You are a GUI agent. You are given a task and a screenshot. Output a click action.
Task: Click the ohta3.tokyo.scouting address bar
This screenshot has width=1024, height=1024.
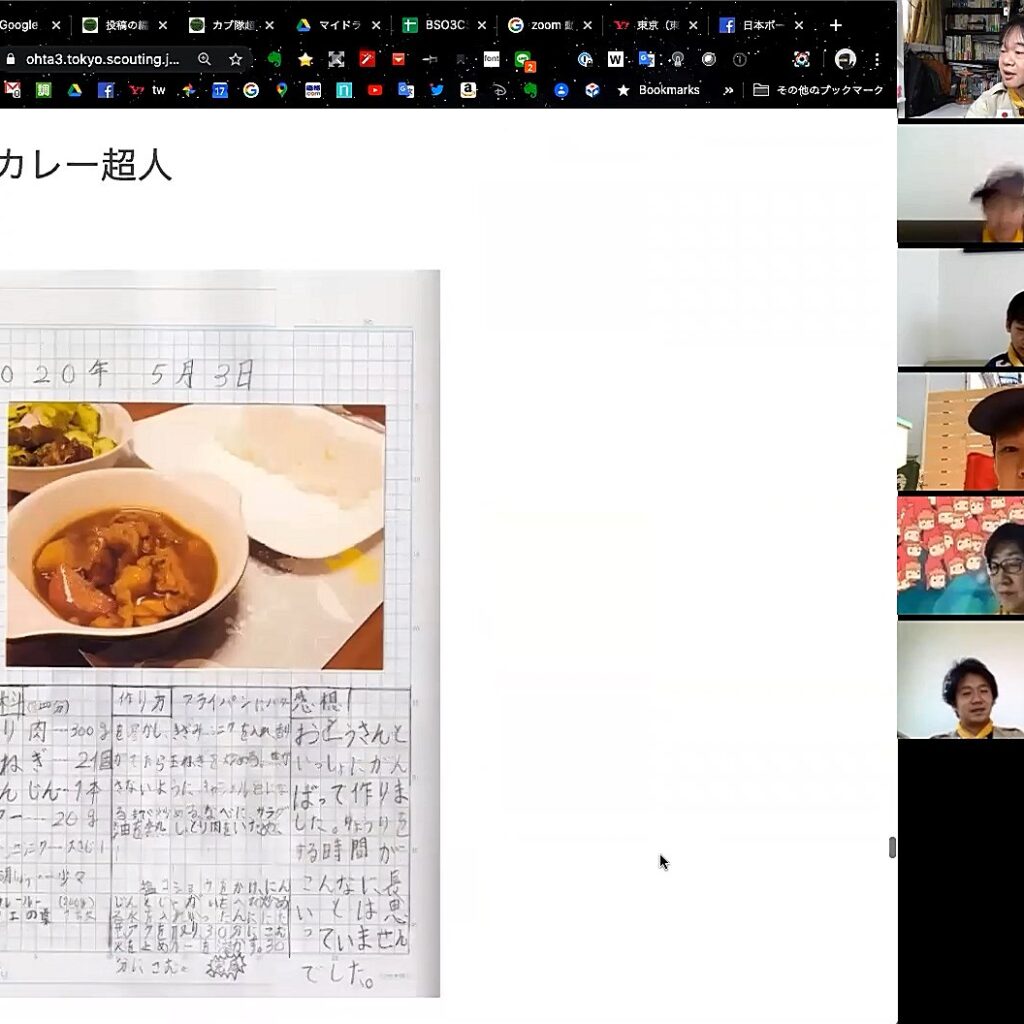click(x=103, y=59)
